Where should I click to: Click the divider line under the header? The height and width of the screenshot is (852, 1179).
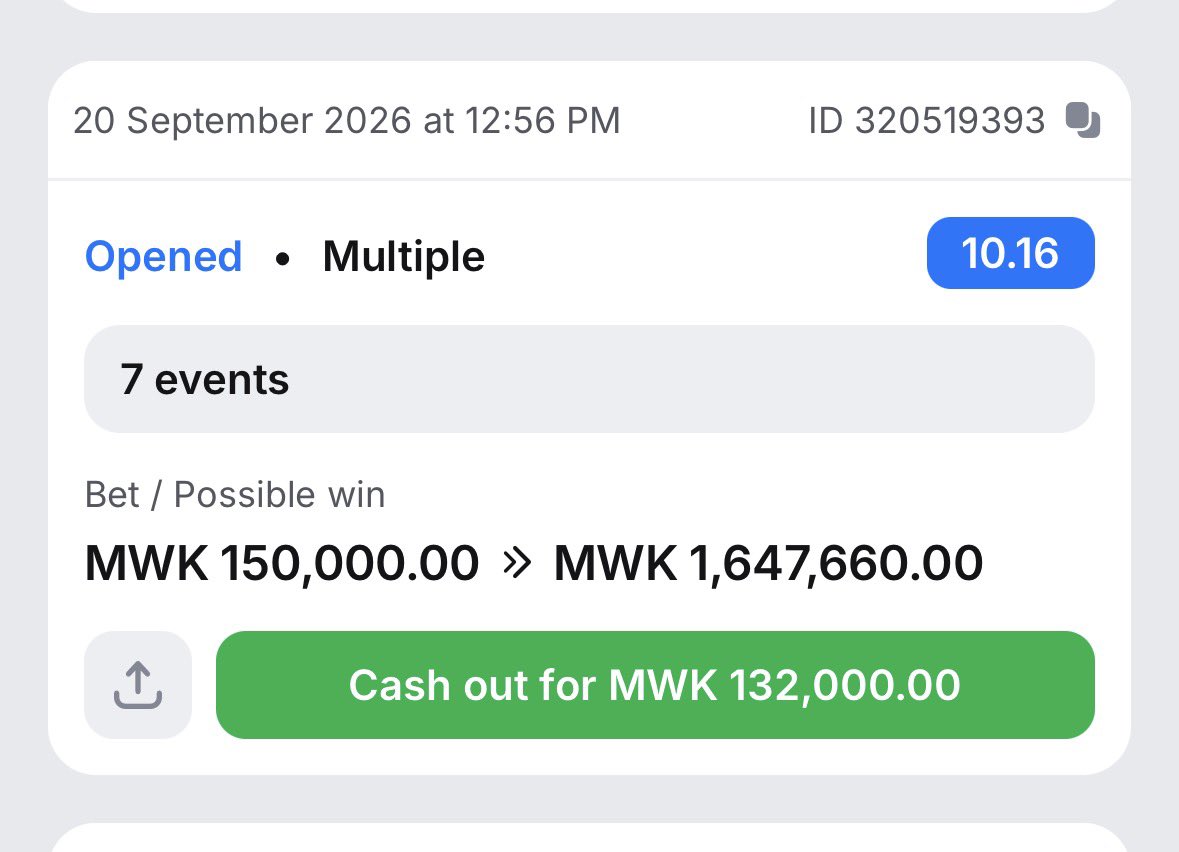click(x=590, y=180)
